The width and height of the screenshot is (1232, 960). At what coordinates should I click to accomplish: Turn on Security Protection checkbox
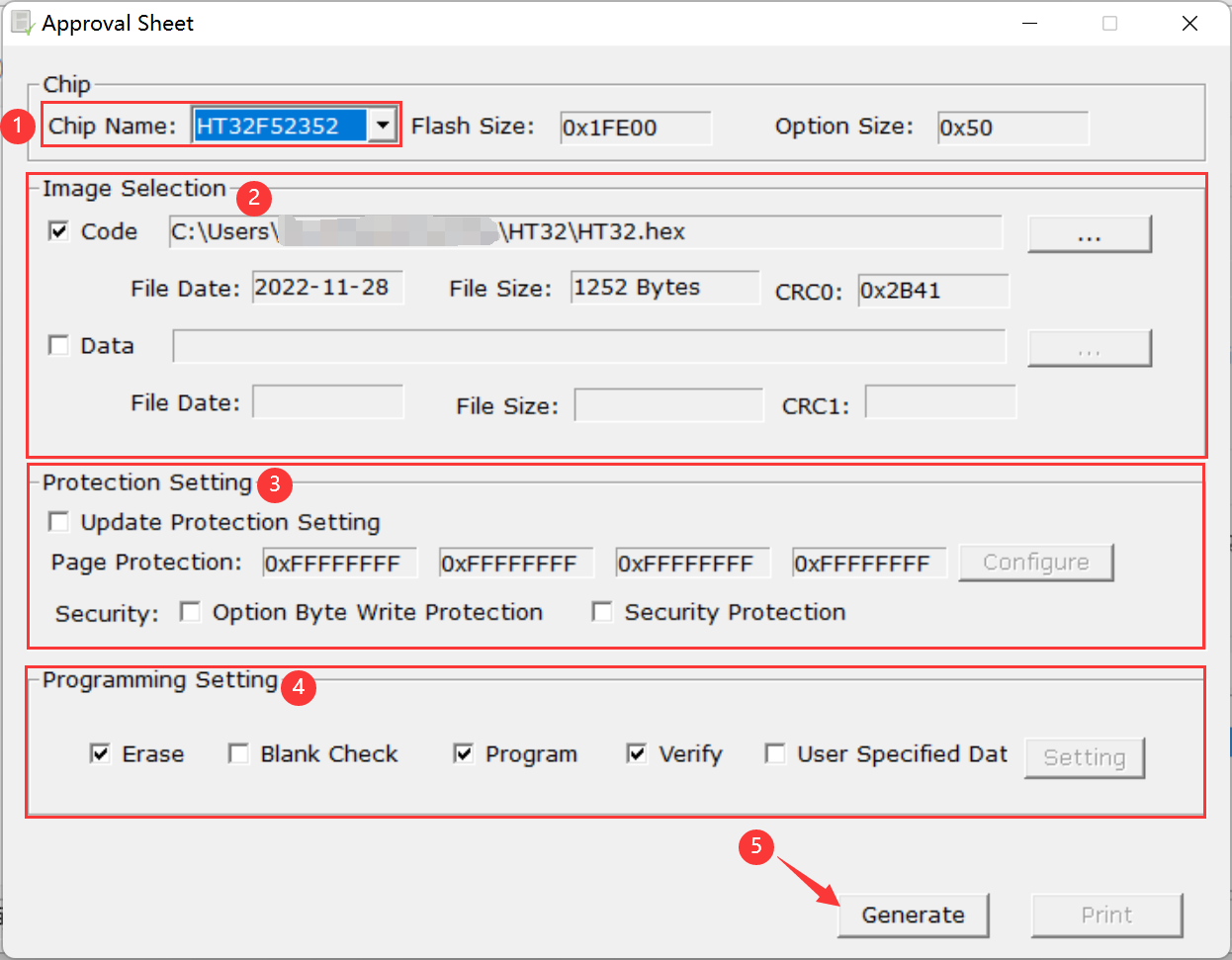[601, 612]
